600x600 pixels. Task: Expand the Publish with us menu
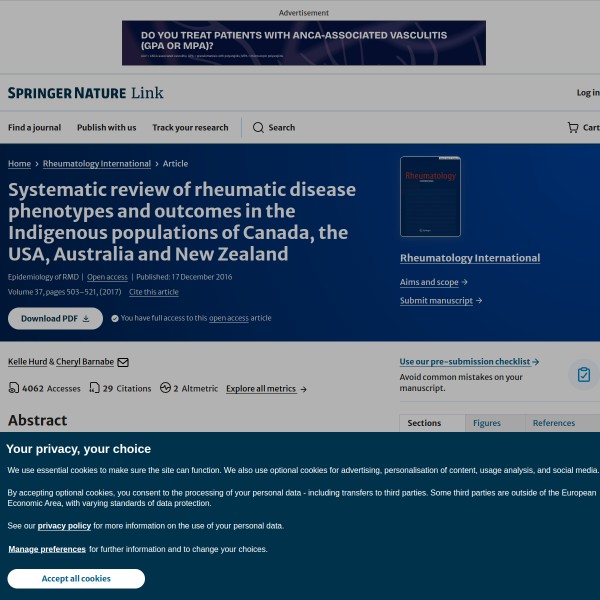[106, 128]
